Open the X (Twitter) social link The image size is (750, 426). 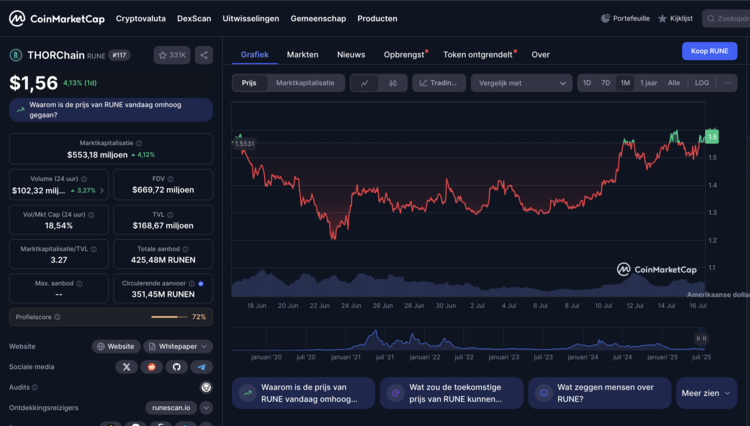point(127,367)
